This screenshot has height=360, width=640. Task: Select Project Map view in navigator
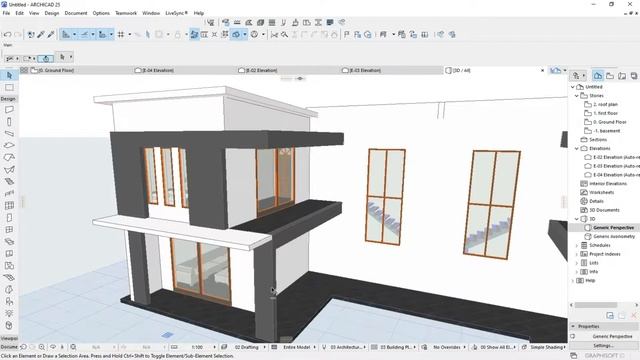(598, 76)
